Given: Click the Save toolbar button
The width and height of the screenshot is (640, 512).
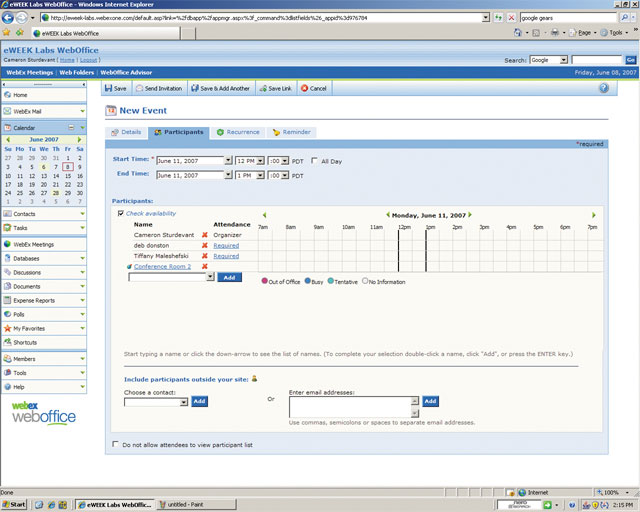Looking at the screenshot, I should pos(116,88).
